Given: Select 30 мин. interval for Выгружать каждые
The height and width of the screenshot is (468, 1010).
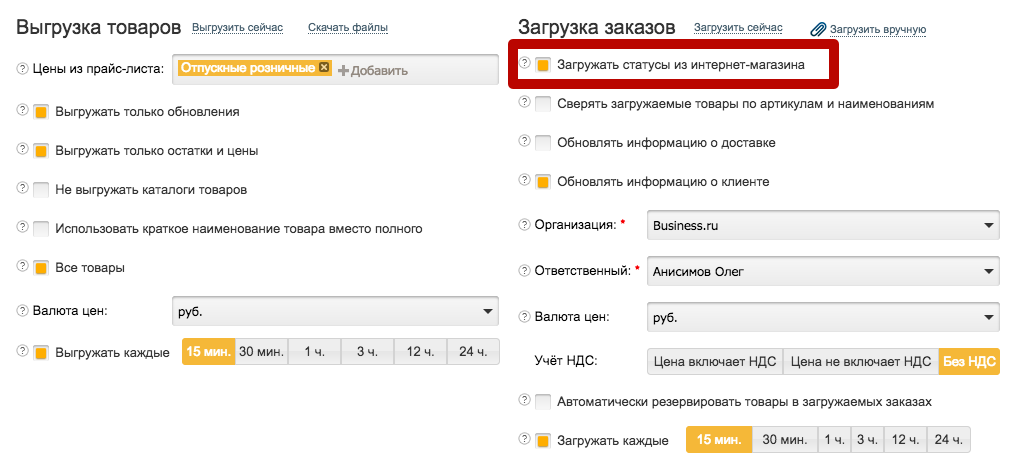Looking at the screenshot, I should [261, 352].
